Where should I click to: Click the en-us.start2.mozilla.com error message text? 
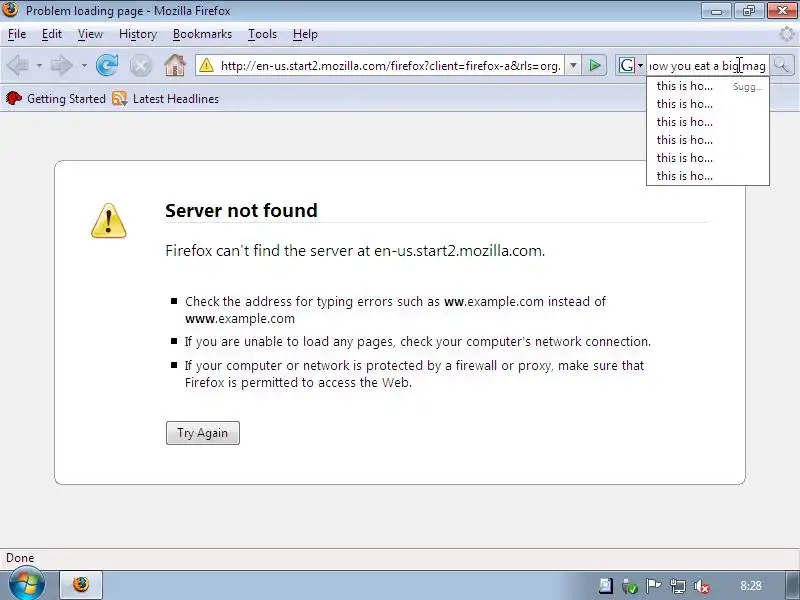[x=355, y=251]
